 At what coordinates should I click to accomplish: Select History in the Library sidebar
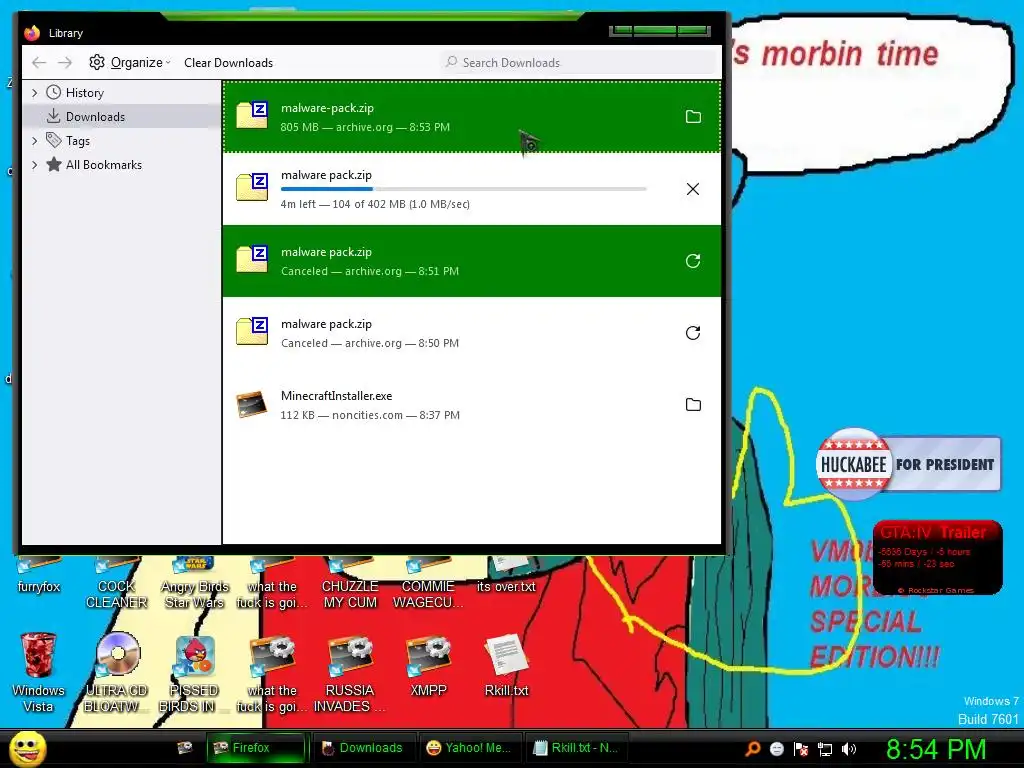pyautogui.click(x=84, y=93)
